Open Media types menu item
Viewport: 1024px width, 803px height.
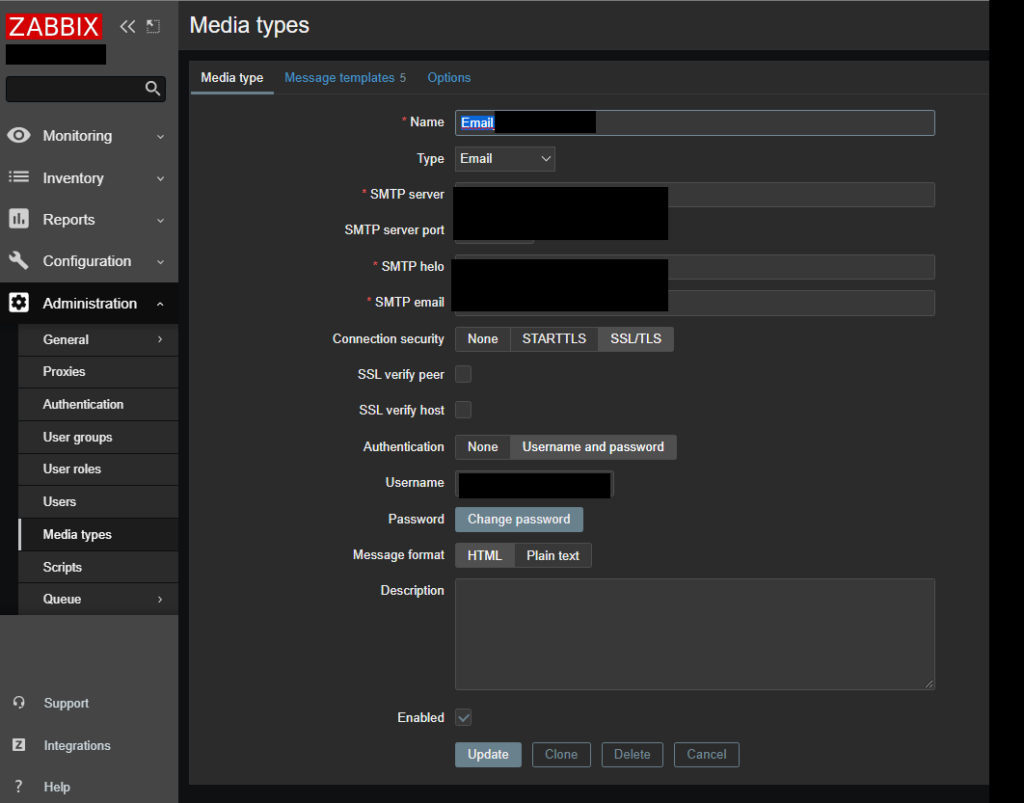[x=98, y=534]
